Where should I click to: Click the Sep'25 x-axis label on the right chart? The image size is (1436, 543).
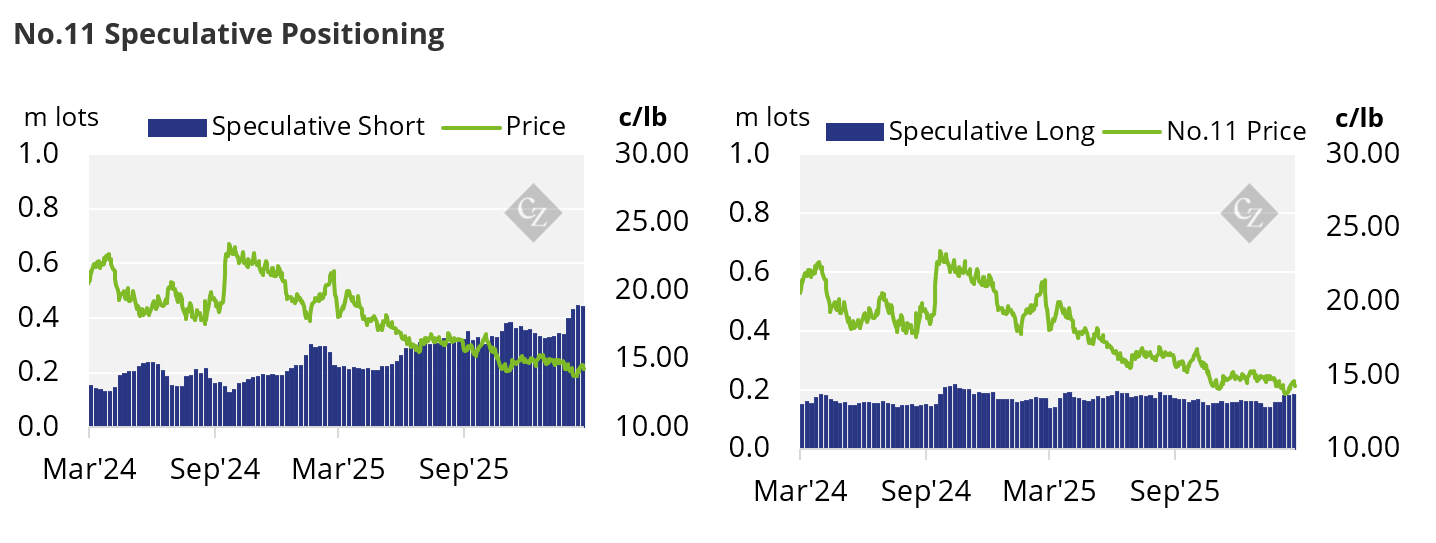coord(1175,491)
